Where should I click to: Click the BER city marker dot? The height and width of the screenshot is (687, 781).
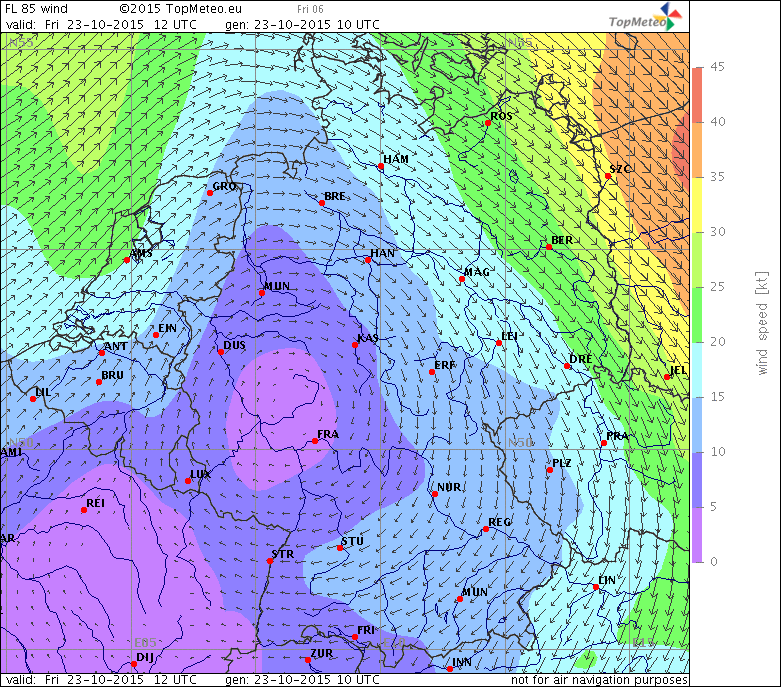pyautogui.click(x=549, y=247)
